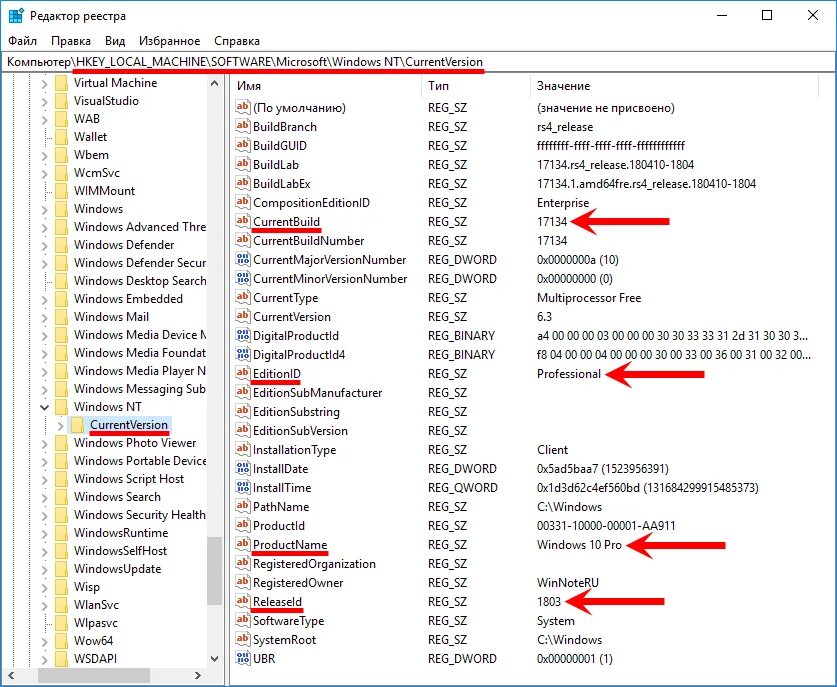Click the tree horizontal scrollbar left arrow

click(11, 675)
